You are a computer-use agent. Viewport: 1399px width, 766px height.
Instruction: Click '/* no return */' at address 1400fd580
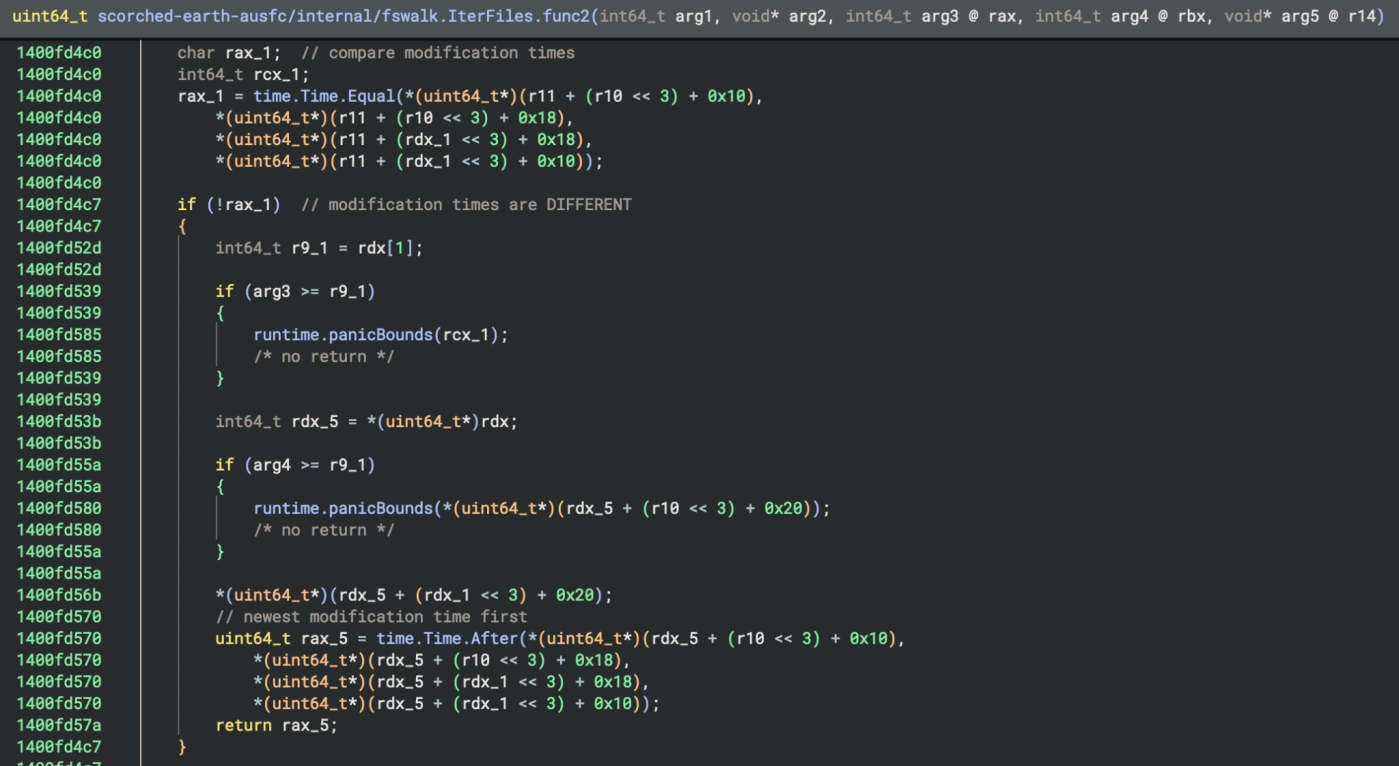tap(324, 530)
